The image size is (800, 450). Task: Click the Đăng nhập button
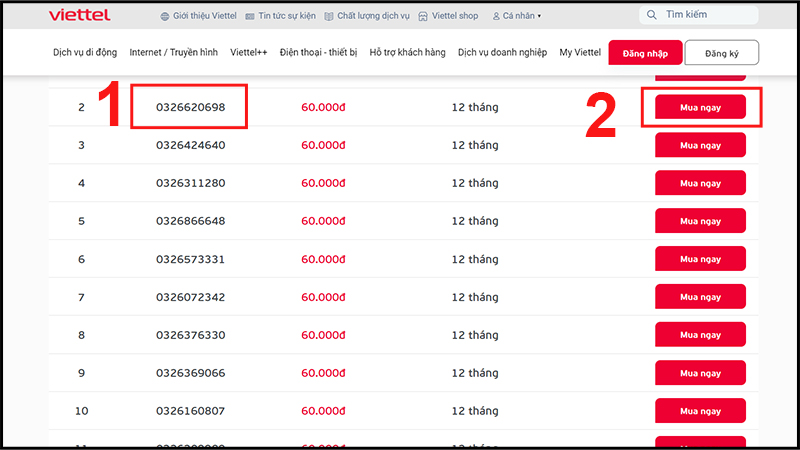[645, 52]
